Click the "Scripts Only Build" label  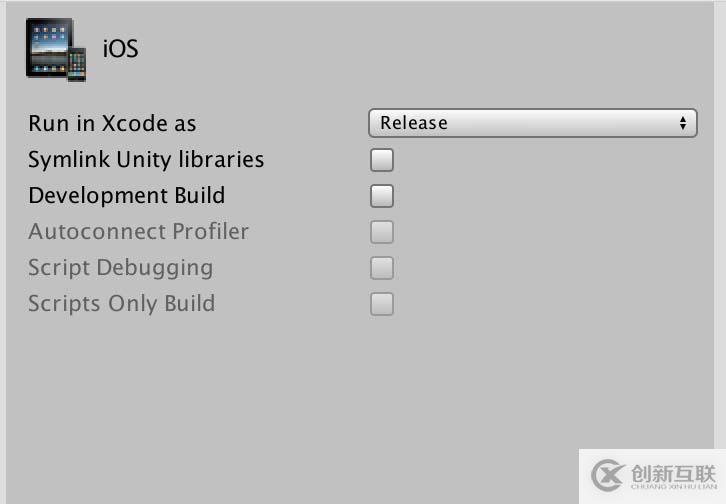[121, 304]
